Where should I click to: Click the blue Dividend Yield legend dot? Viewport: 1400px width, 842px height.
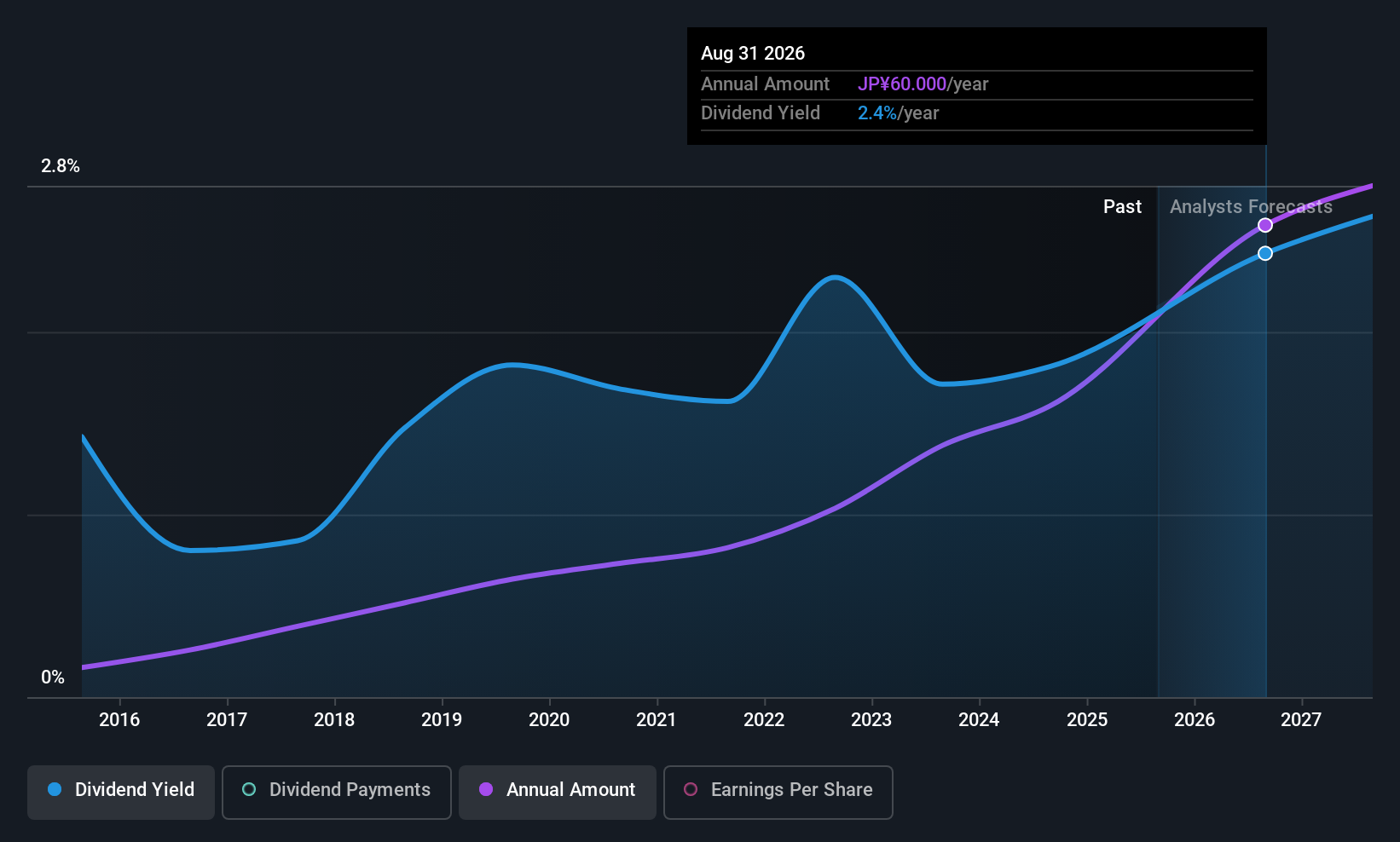[x=55, y=790]
